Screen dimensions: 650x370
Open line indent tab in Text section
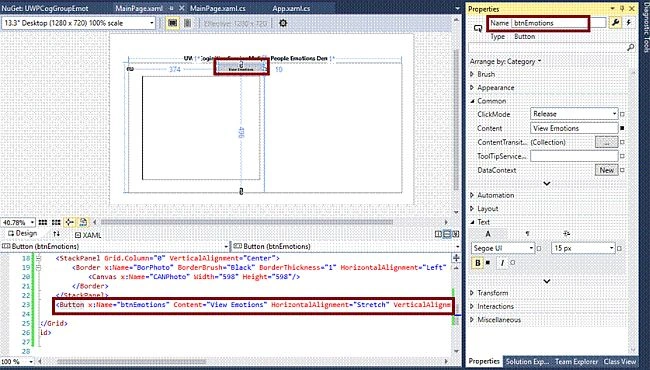(567, 234)
